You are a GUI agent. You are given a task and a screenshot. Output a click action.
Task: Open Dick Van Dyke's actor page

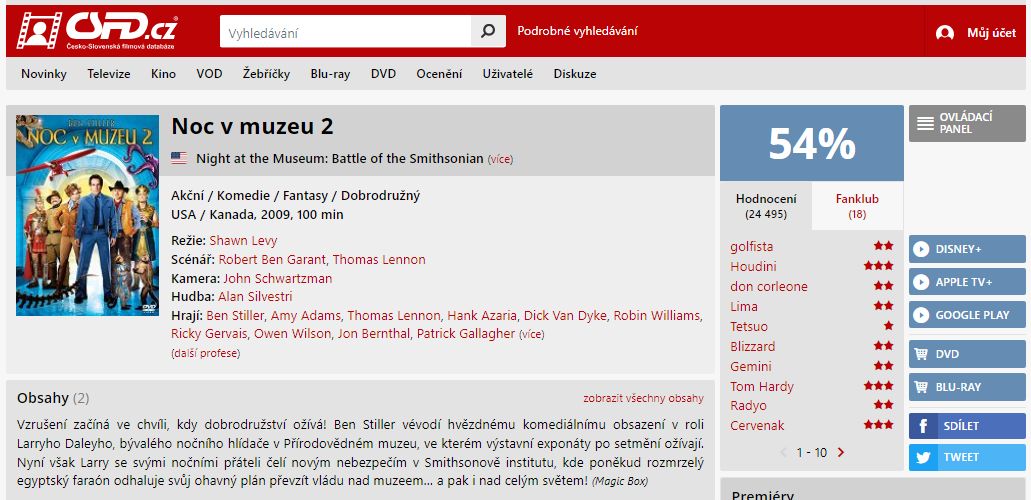coord(565,315)
